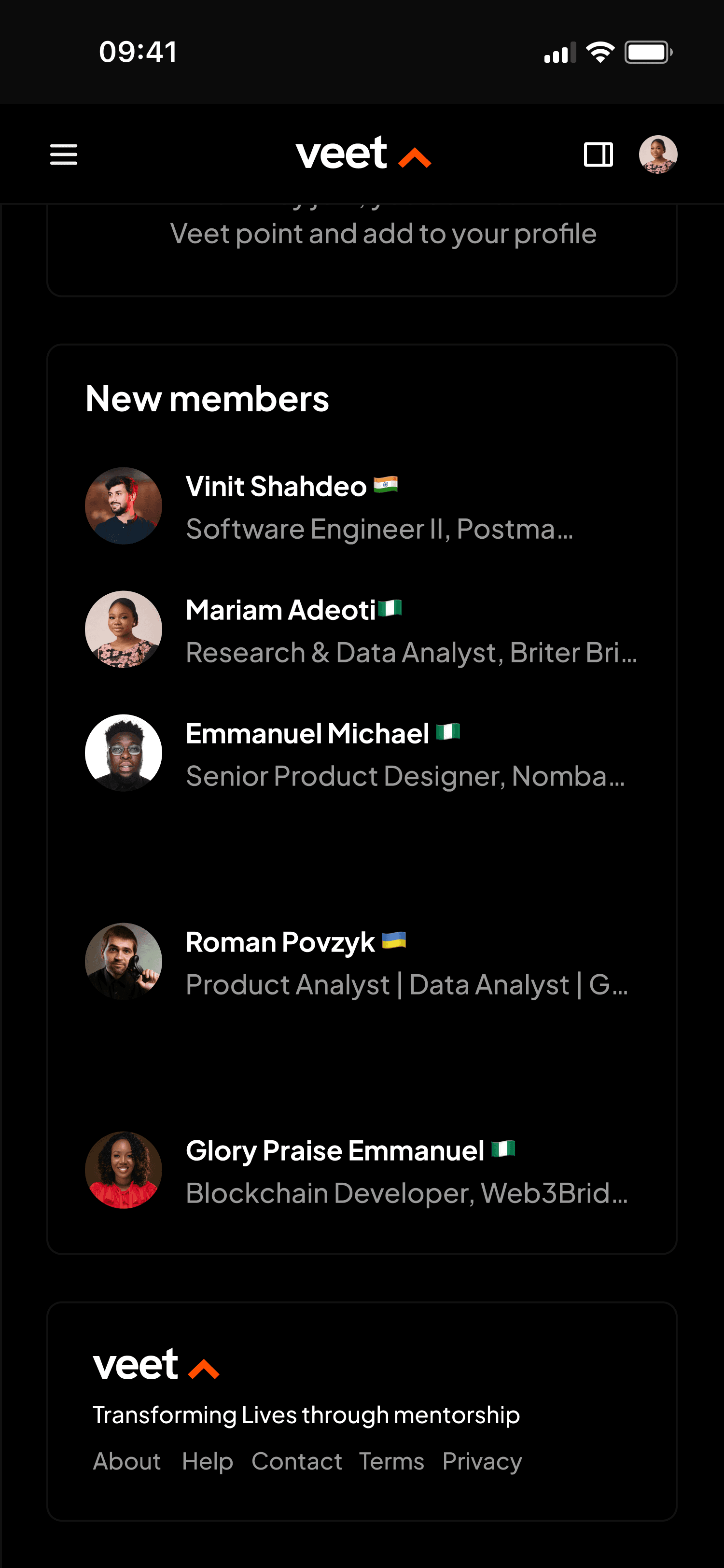Open Vinit Shahdeo's name link

(x=276, y=486)
